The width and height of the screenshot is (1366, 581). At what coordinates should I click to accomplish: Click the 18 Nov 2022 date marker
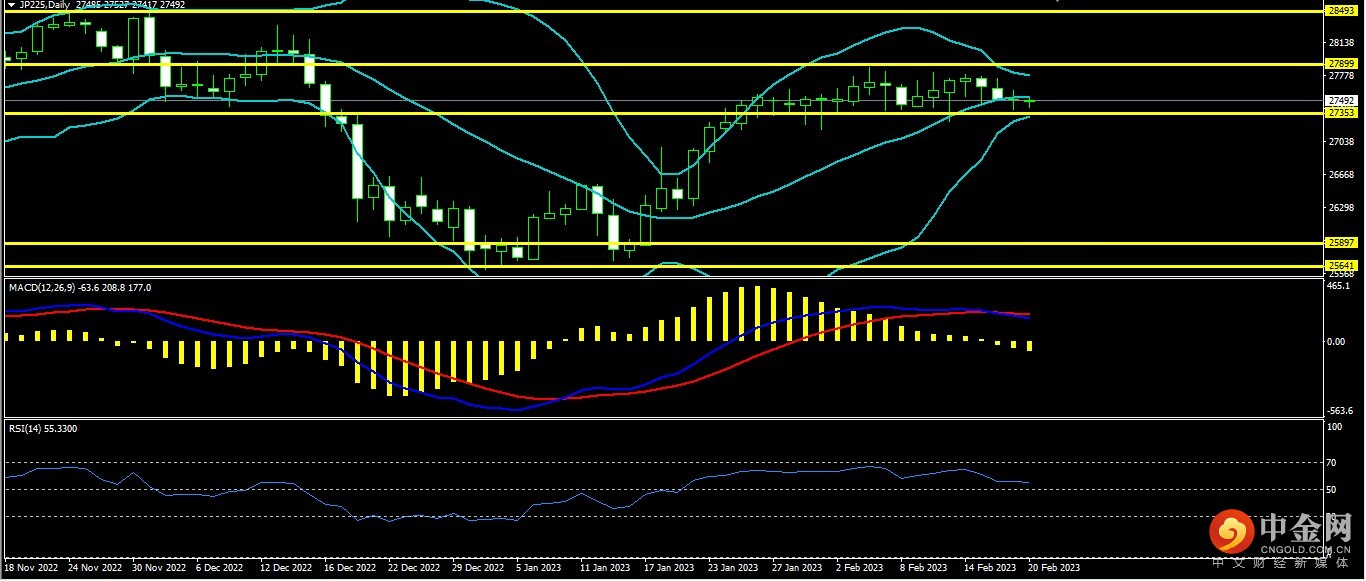click(x=32, y=568)
